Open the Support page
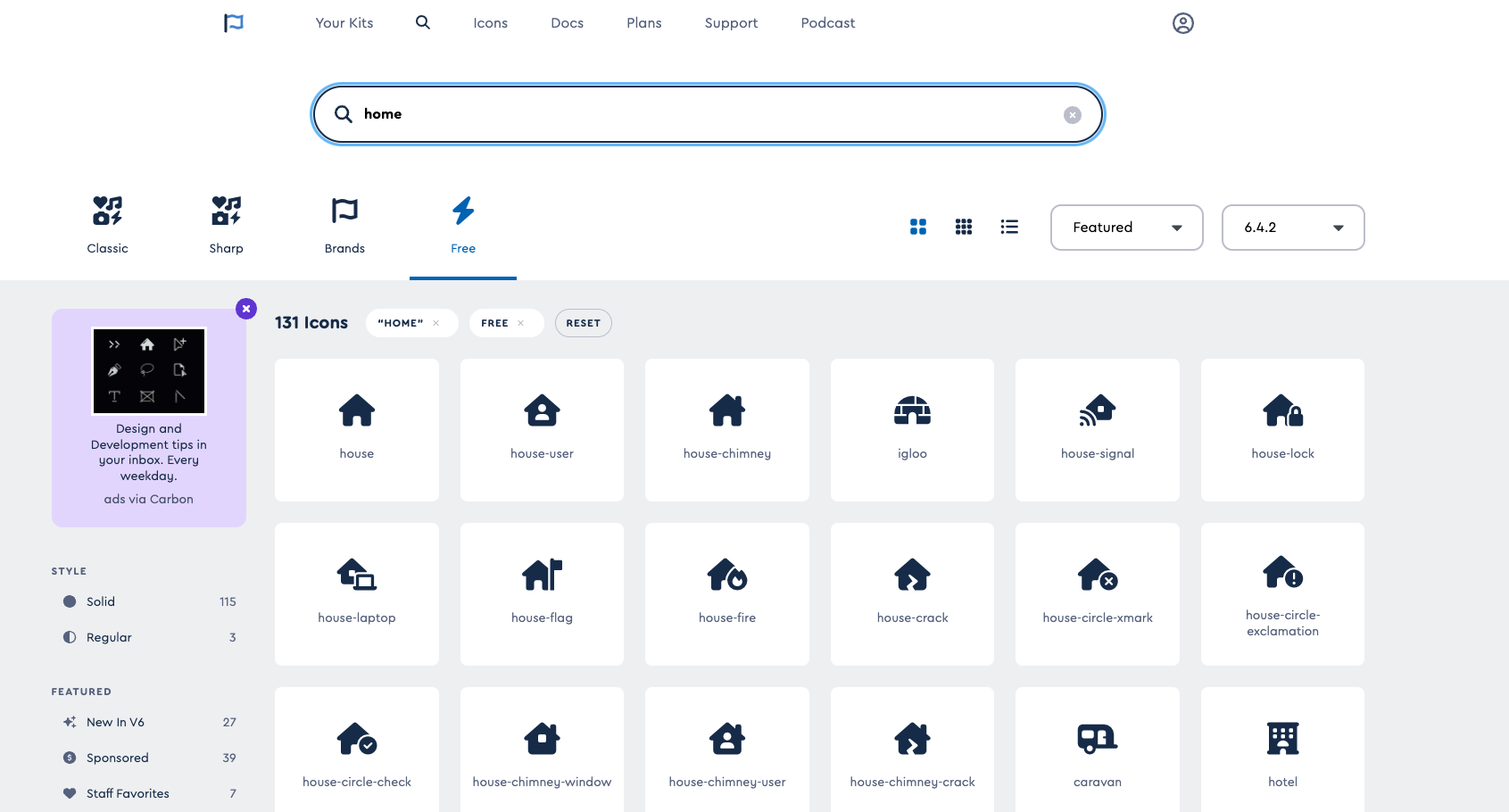1509x812 pixels. 731,23
